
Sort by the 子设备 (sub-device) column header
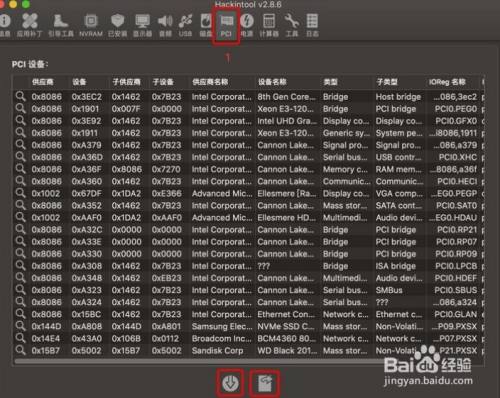163,82
